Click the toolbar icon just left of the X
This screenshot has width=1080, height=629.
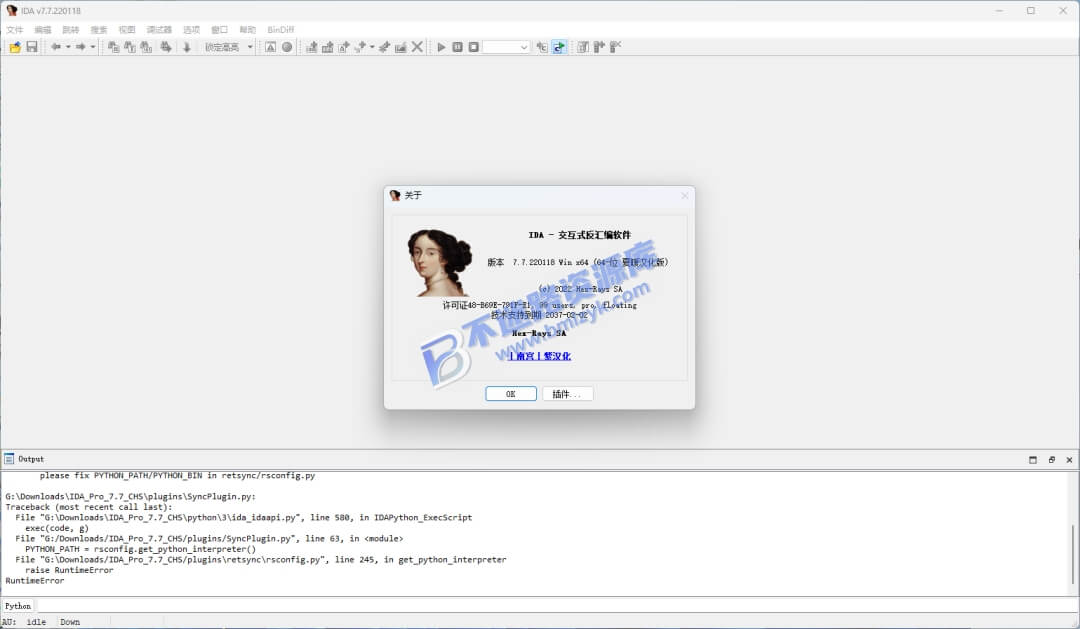coord(401,47)
